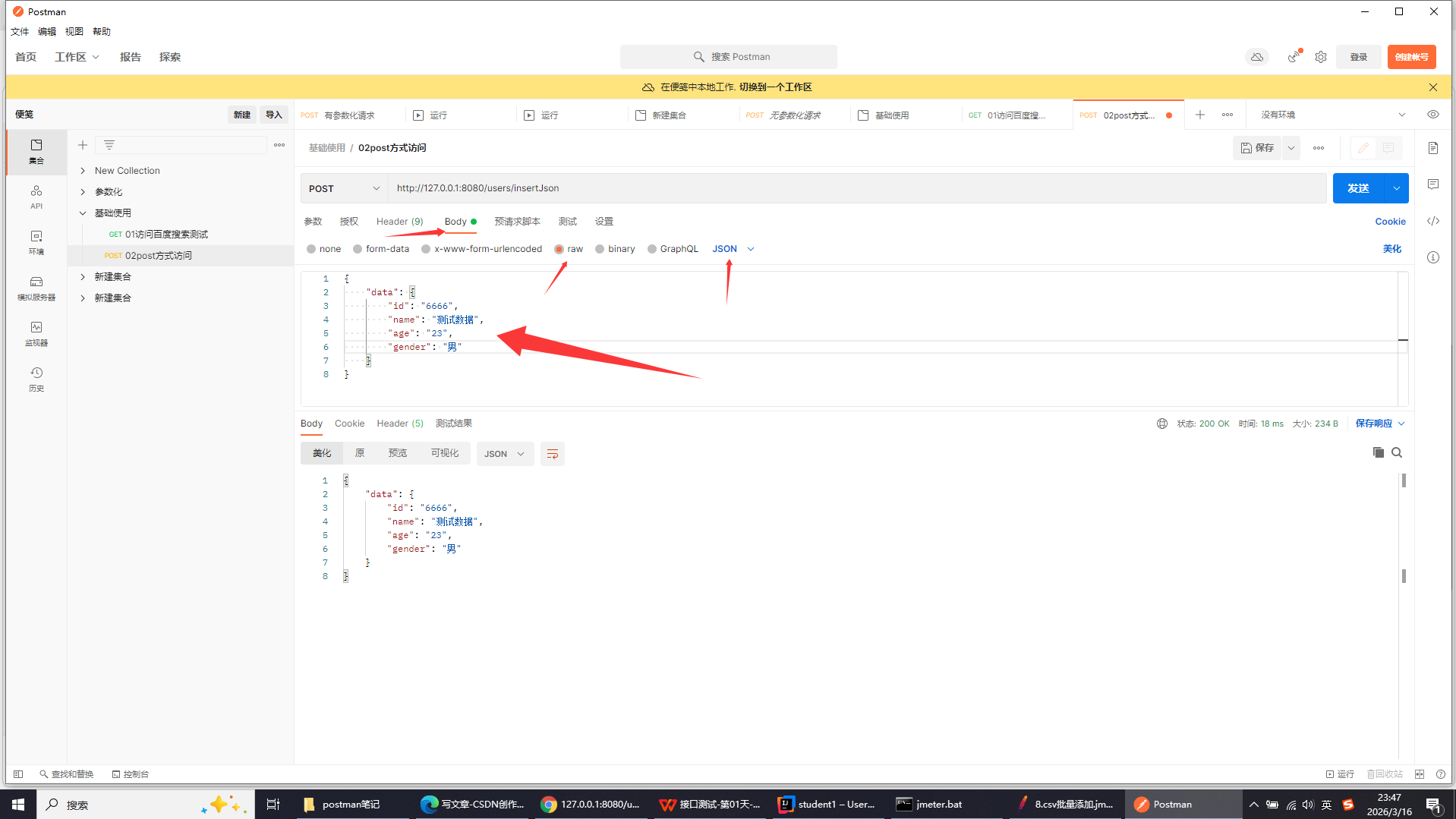1456x819 pixels.
Task: Select the form-data body type radio
Action: pyautogui.click(x=358, y=249)
